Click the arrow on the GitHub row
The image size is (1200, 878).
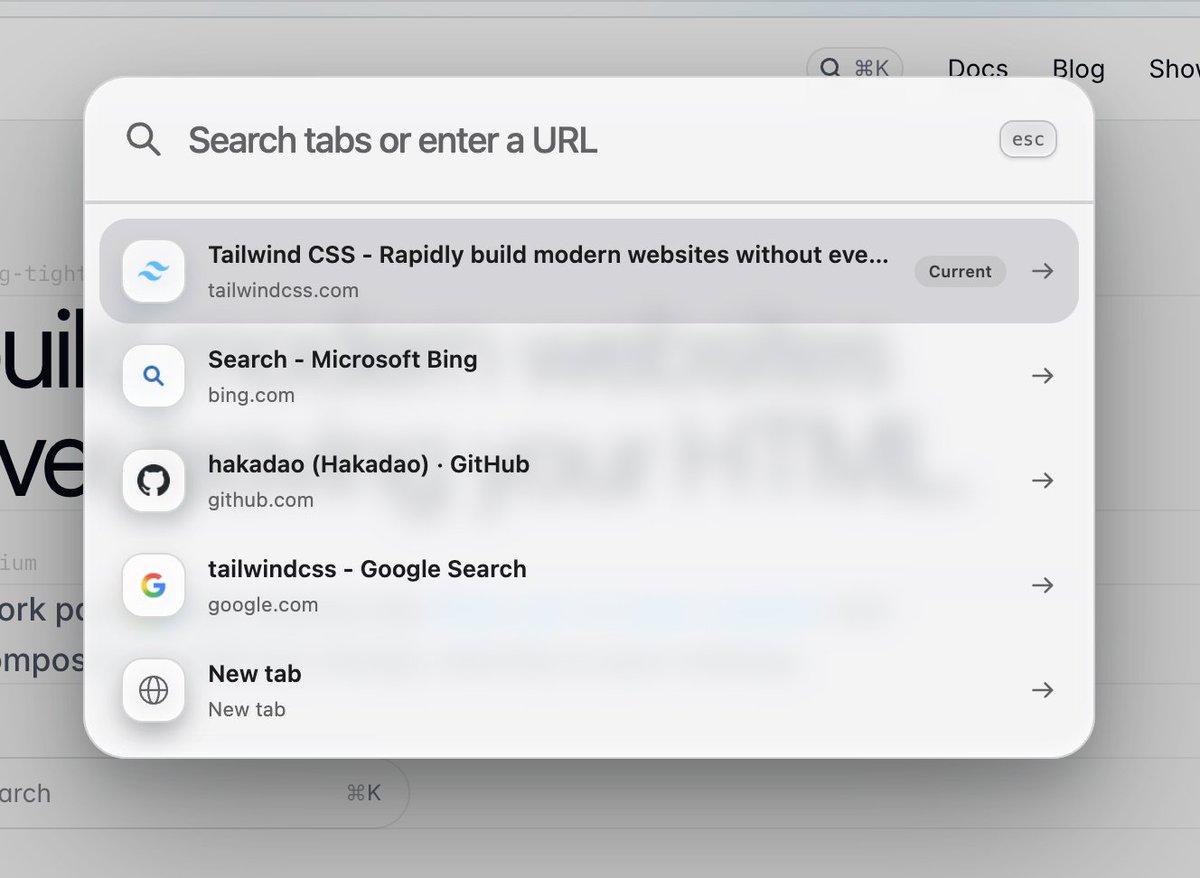[x=1043, y=481]
